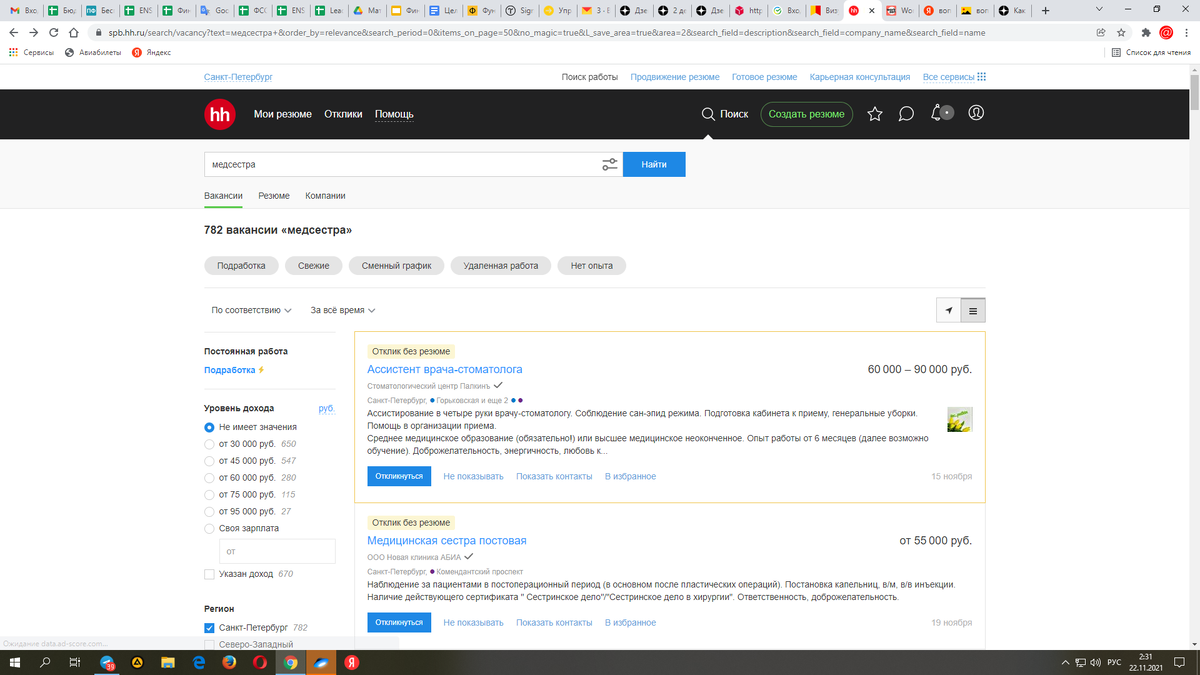Viewport: 1200px width, 675px height.
Task: Add Медицинская сестра постовая to favorites
Action: tap(630, 623)
